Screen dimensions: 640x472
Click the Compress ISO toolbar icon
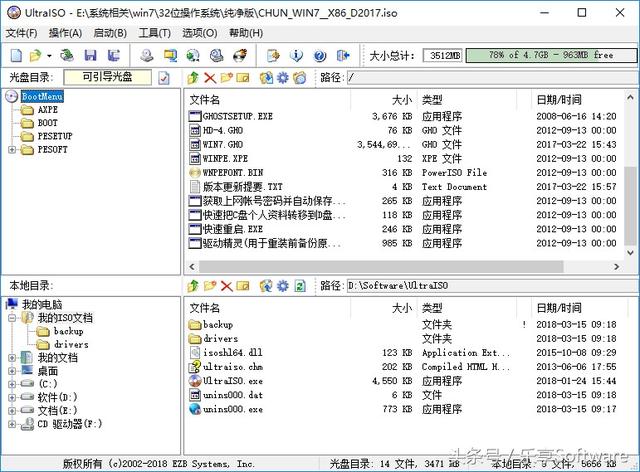(170, 55)
